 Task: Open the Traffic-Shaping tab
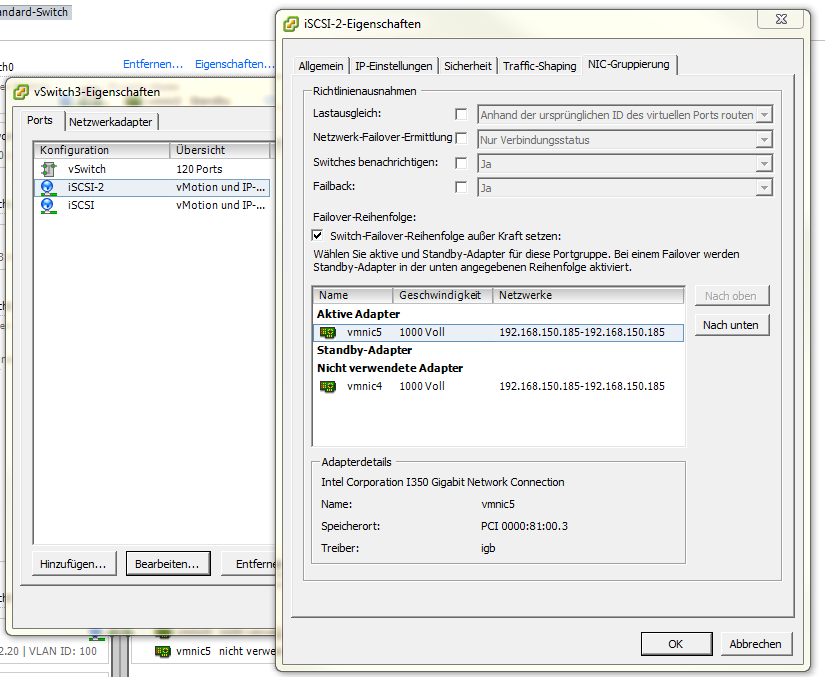click(x=539, y=66)
